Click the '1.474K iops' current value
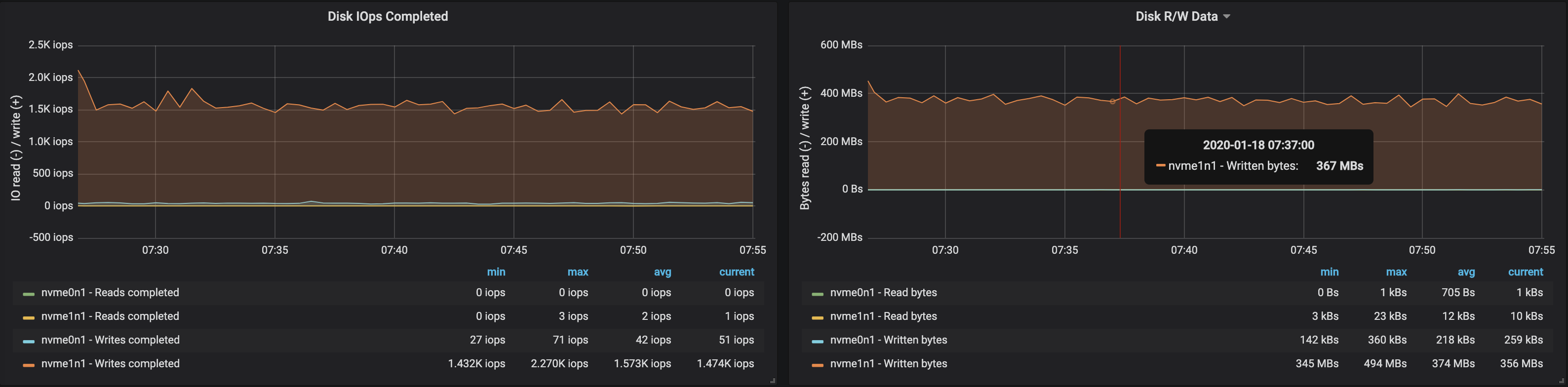 click(725, 364)
